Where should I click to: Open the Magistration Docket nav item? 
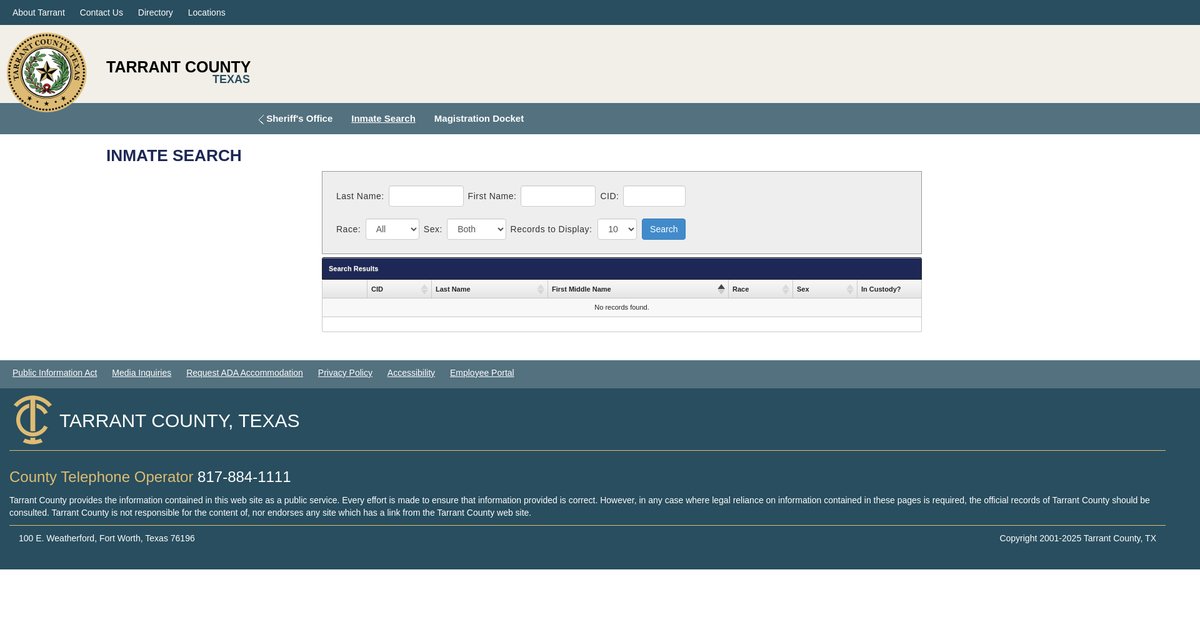coord(479,119)
